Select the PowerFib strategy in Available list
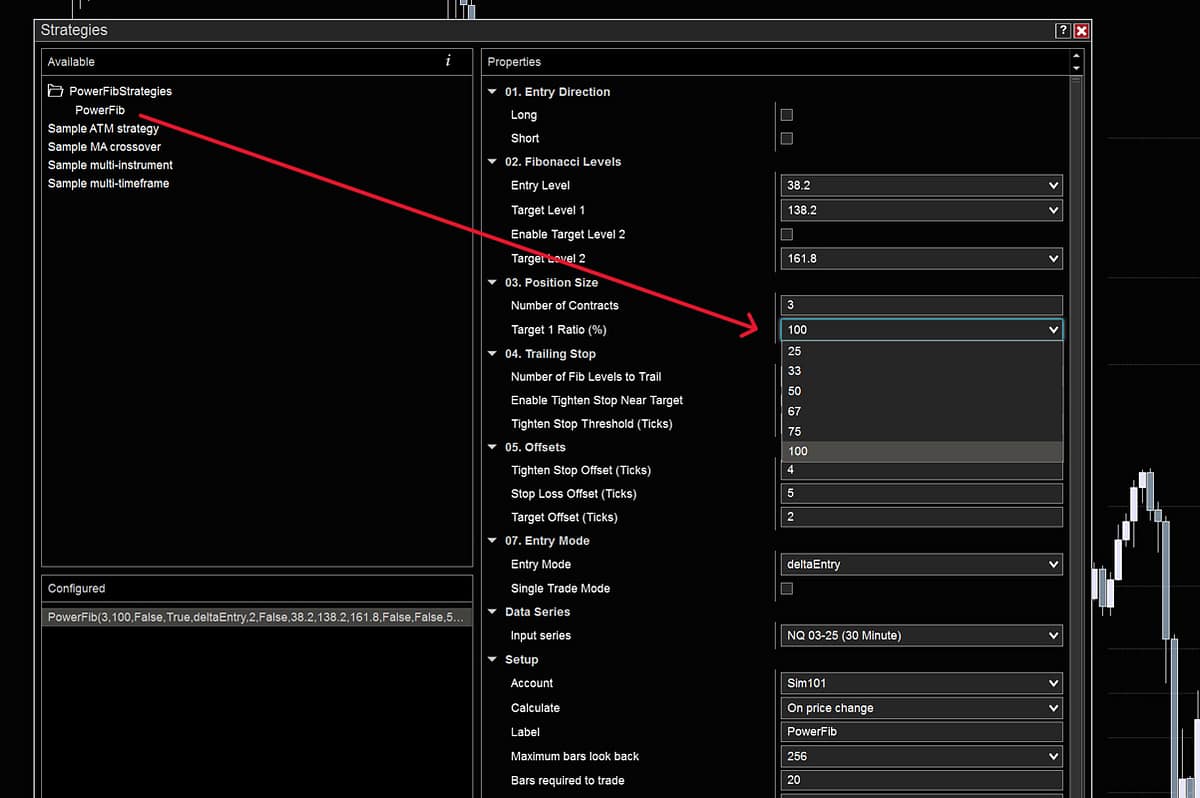The width and height of the screenshot is (1200, 798). pyautogui.click(x=99, y=110)
